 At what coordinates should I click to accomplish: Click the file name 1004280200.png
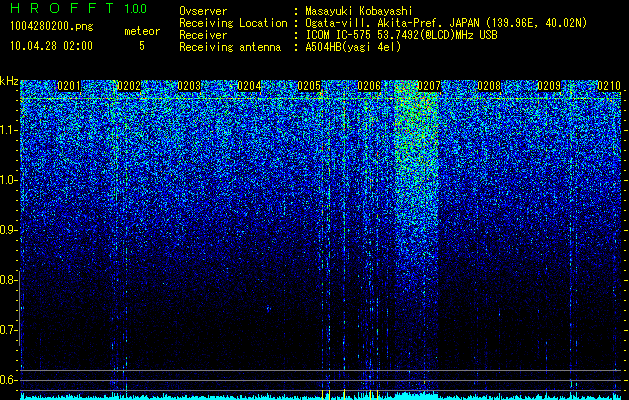point(52,27)
